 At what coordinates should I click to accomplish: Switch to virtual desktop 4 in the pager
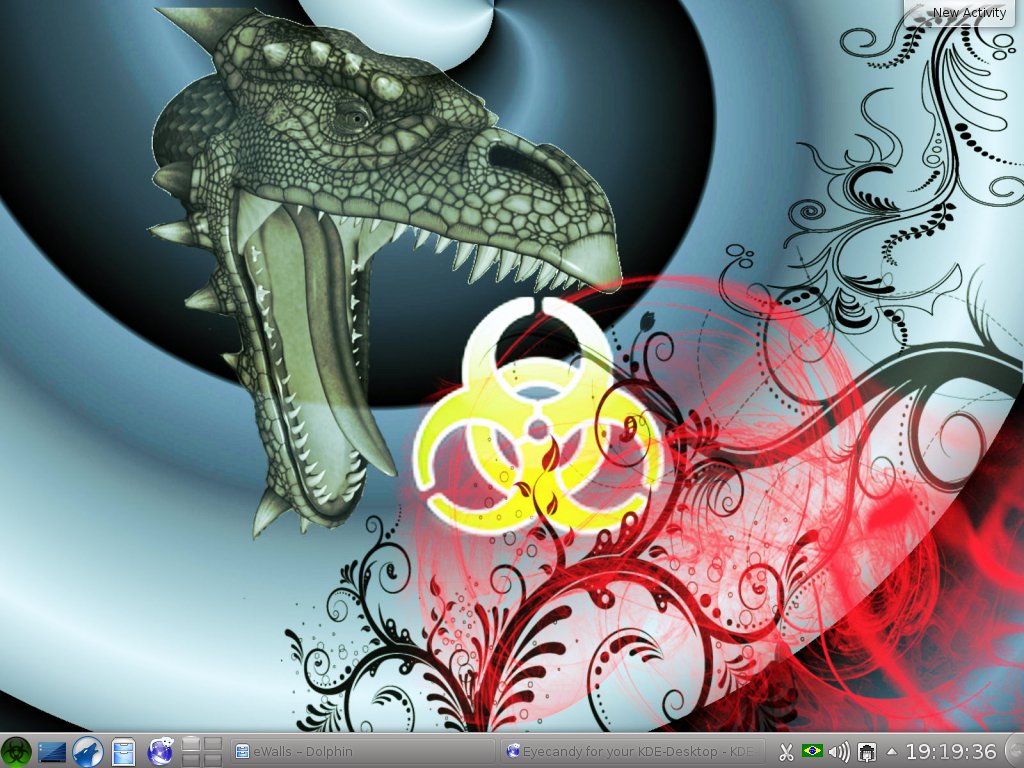212,760
